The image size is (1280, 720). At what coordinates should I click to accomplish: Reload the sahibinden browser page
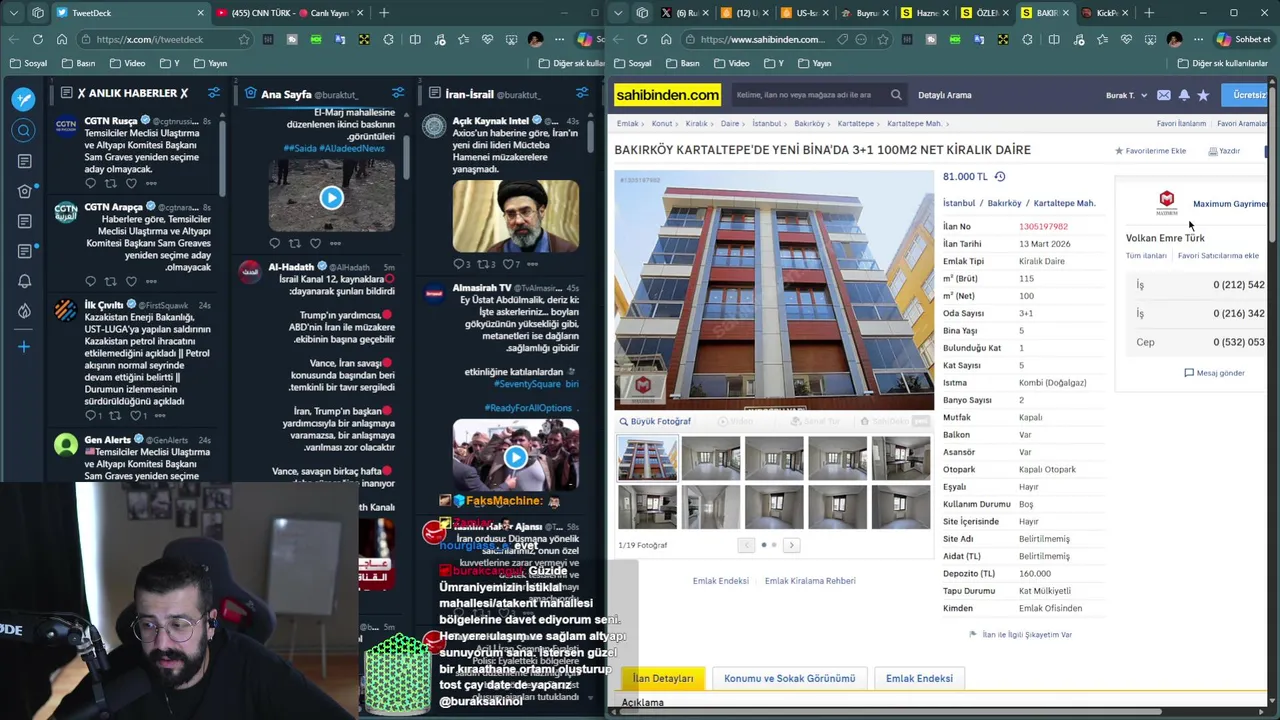(x=642, y=40)
